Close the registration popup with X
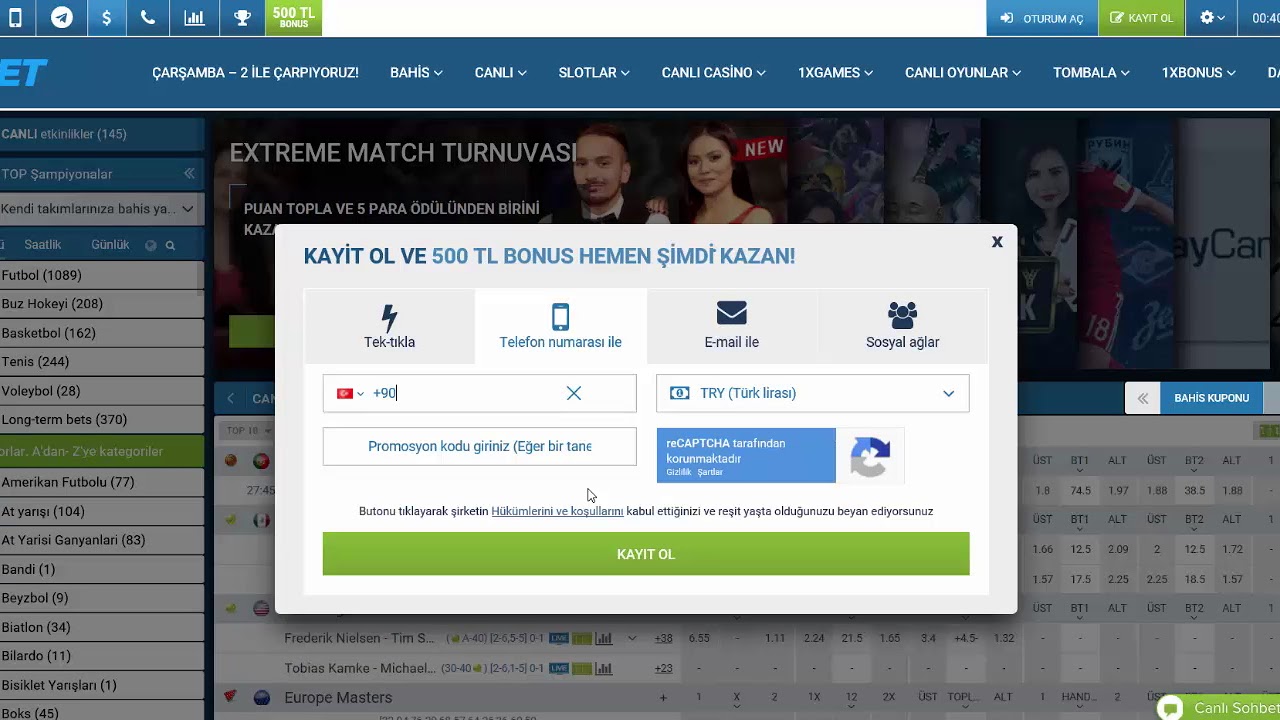This screenshot has width=1280, height=720. tap(997, 242)
